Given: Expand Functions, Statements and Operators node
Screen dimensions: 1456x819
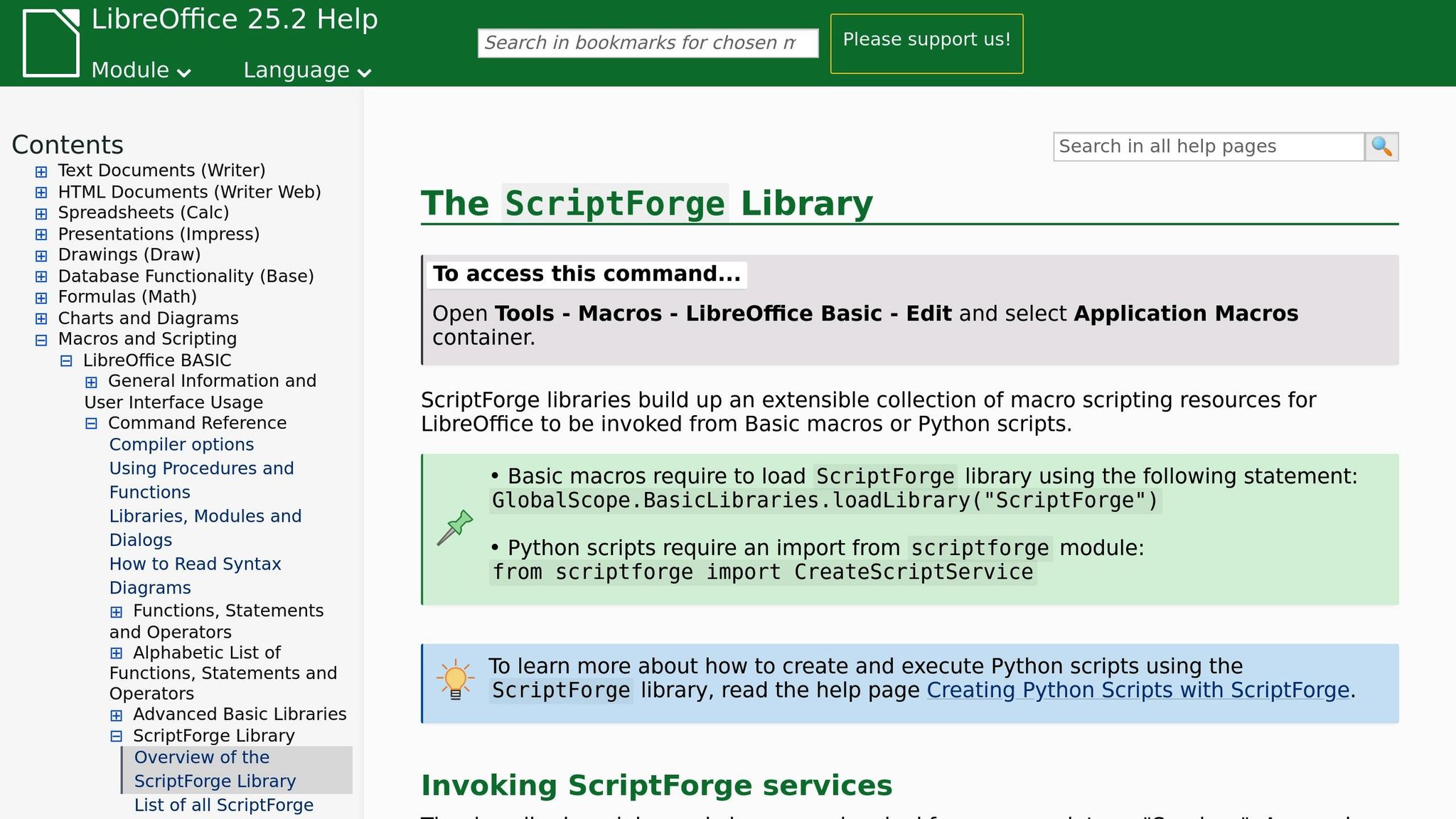Looking at the screenshot, I should [x=117, y=611].
